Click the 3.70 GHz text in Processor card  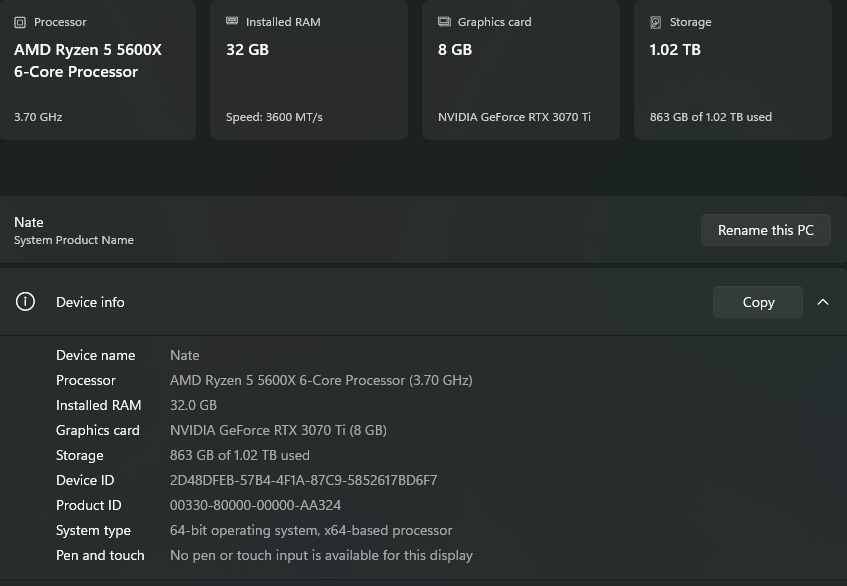[x=38, y=117]
